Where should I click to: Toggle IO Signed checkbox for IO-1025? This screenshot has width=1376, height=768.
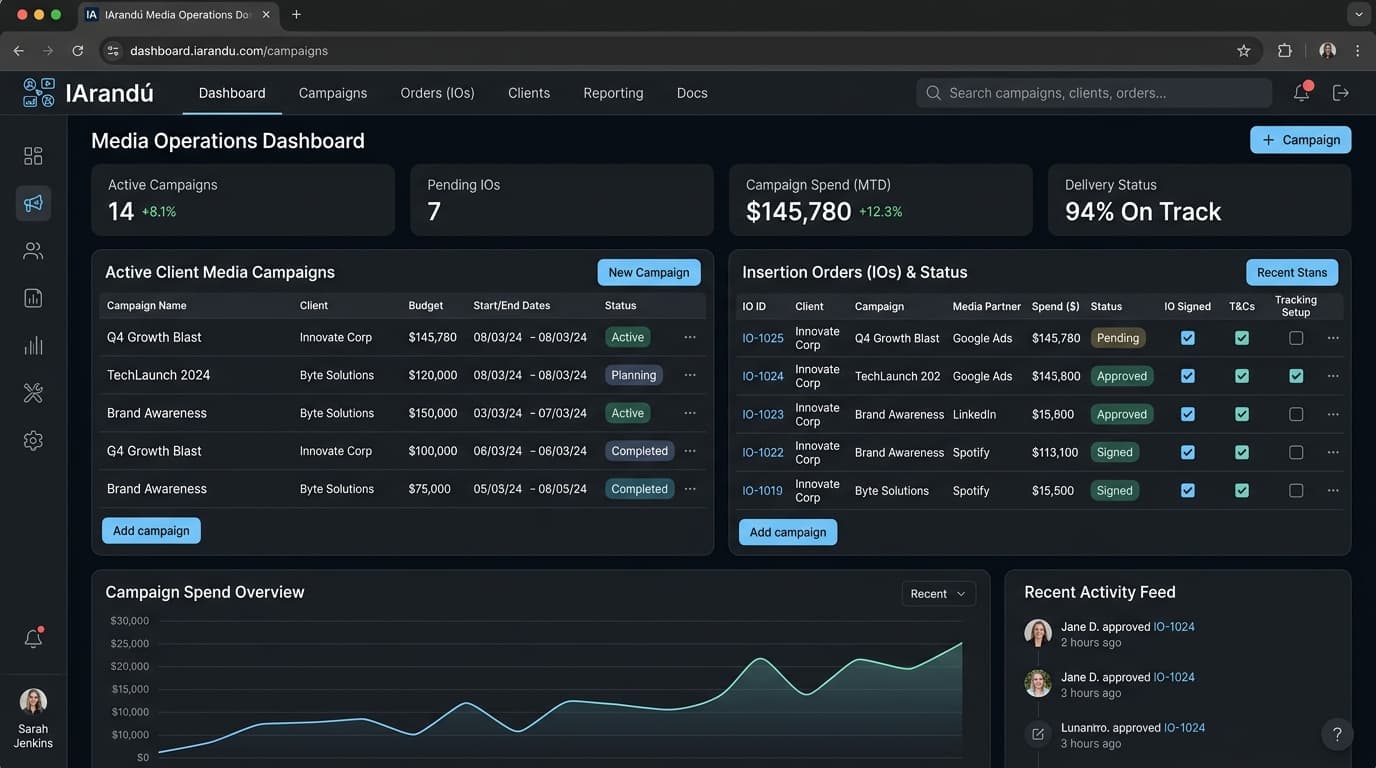pos(1188,338)
